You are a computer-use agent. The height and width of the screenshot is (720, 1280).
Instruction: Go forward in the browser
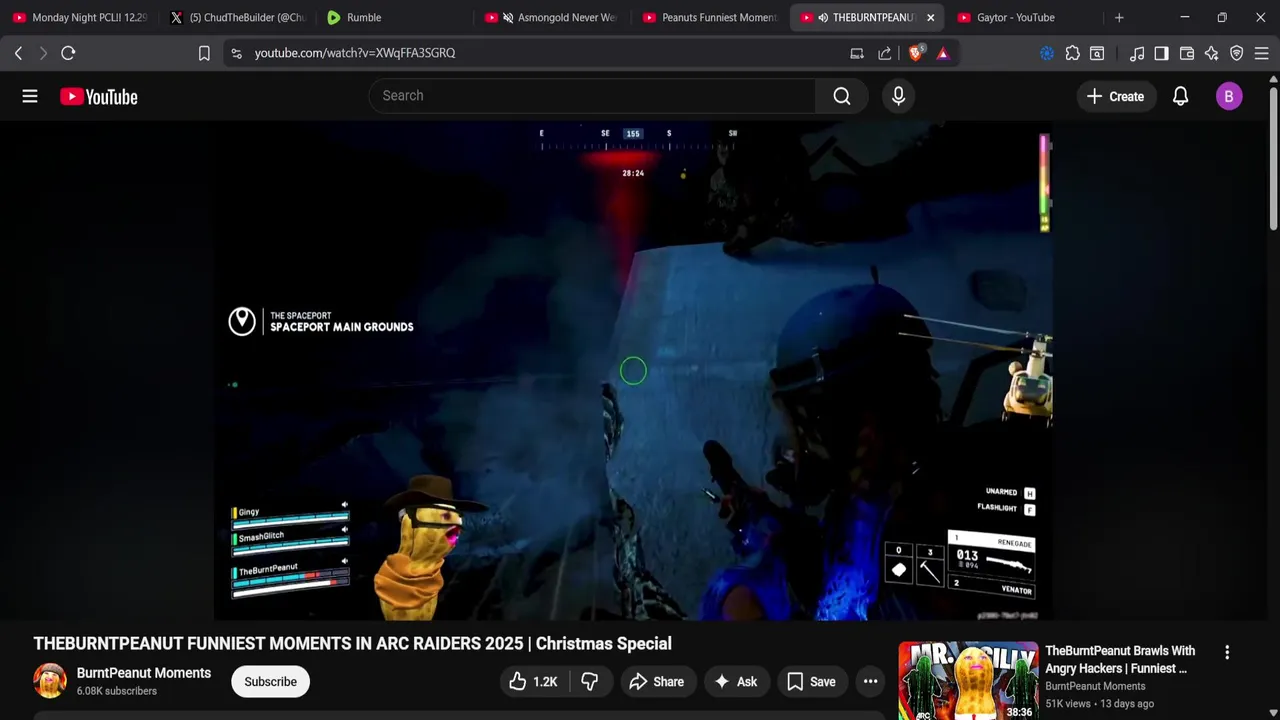tap(43, 53)
